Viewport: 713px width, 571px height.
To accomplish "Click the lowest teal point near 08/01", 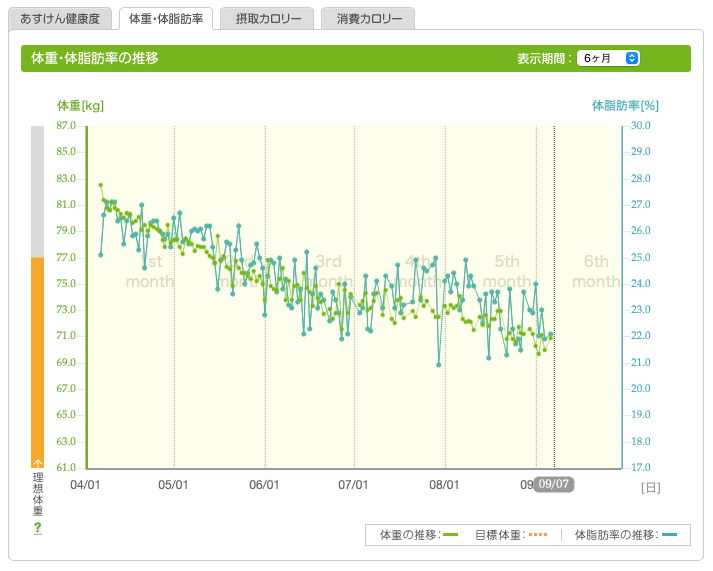I will (438, 365).
